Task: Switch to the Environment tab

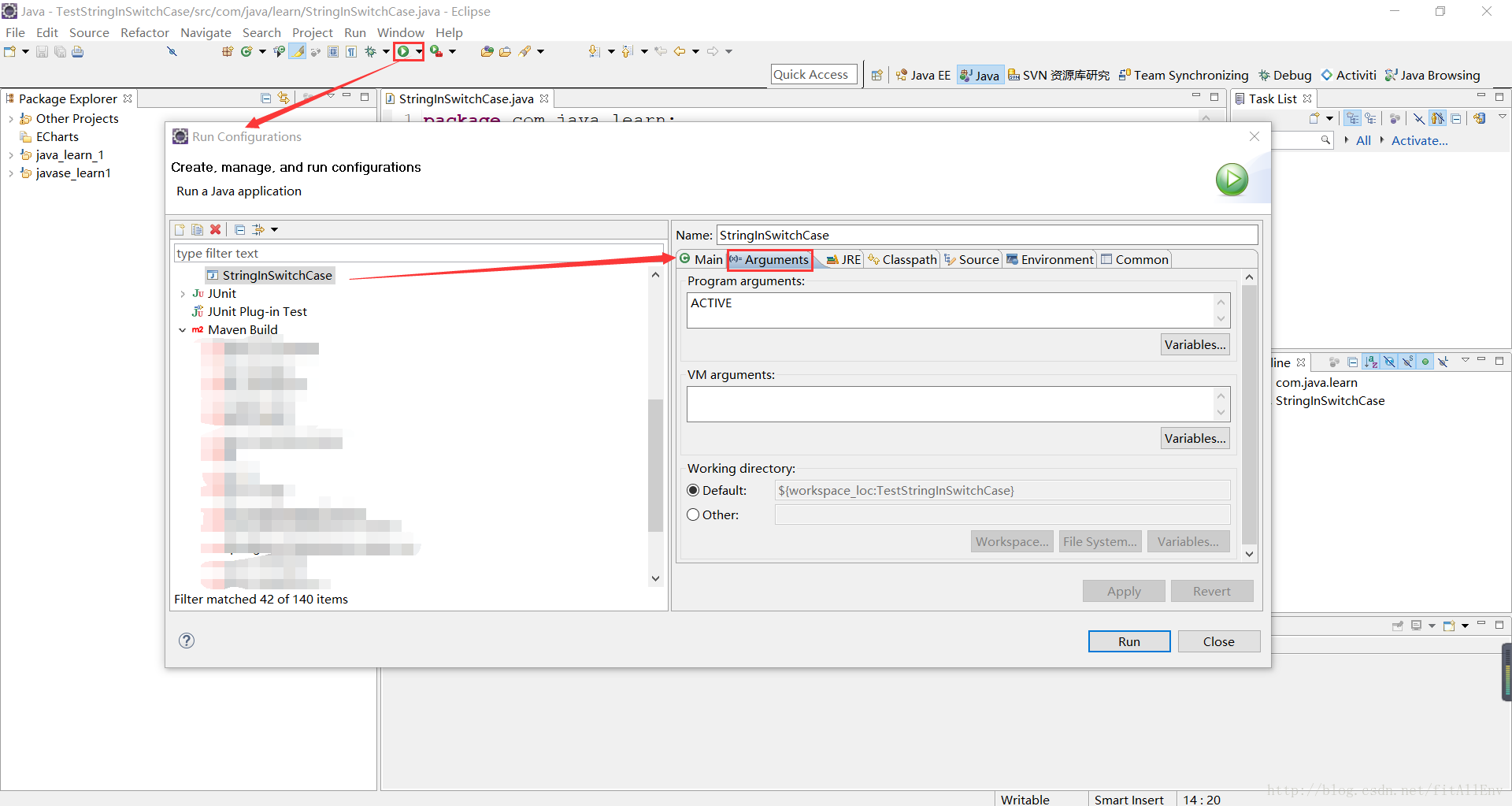Action: pyautogui.click(x=1050, y=259)
